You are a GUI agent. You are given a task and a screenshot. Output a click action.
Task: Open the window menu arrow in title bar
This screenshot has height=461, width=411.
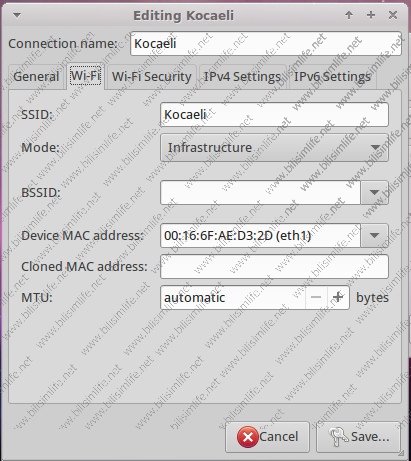pos(17,15)
